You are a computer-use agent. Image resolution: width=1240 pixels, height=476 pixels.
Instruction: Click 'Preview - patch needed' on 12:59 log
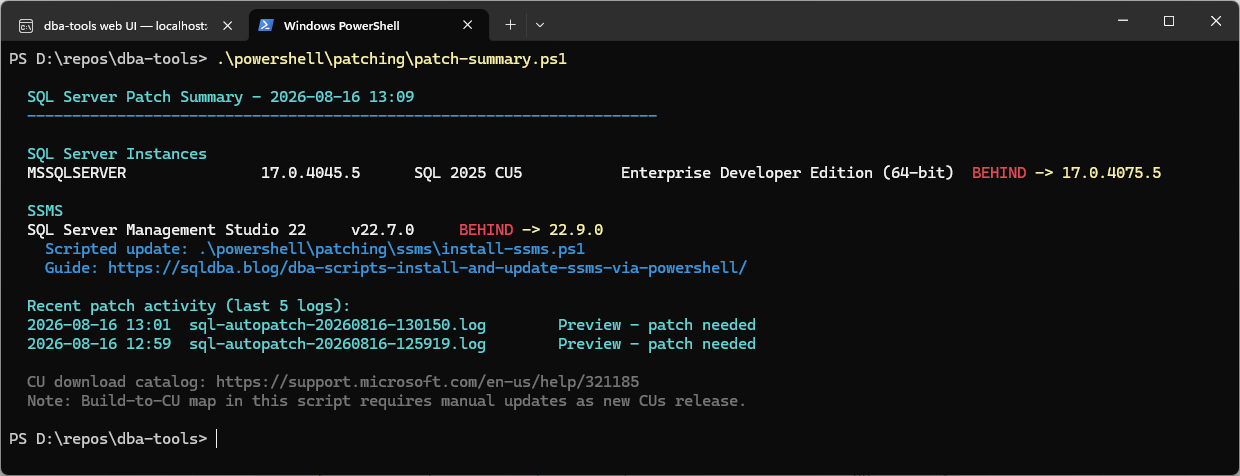point(657,344)
